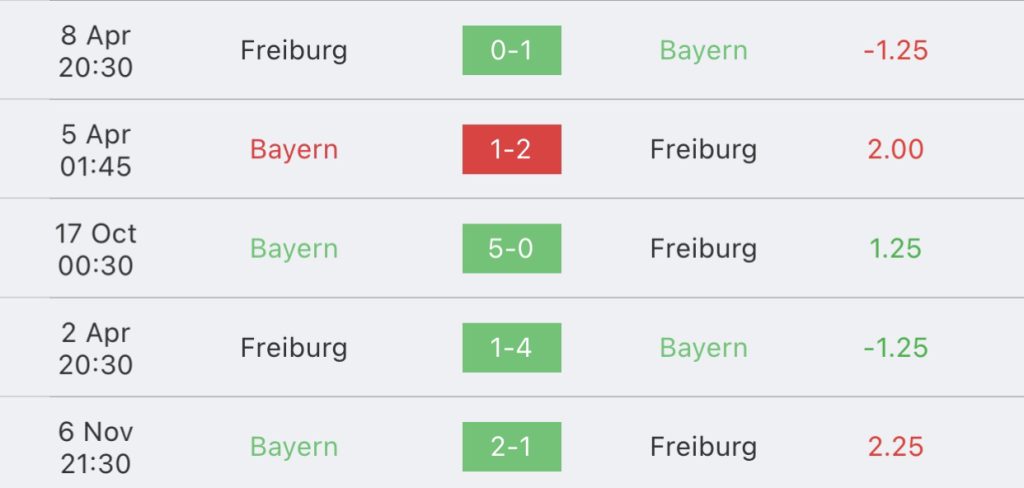Click the 2.00 handicap value
Screen dimensions: 1024x488
(895, 150)
